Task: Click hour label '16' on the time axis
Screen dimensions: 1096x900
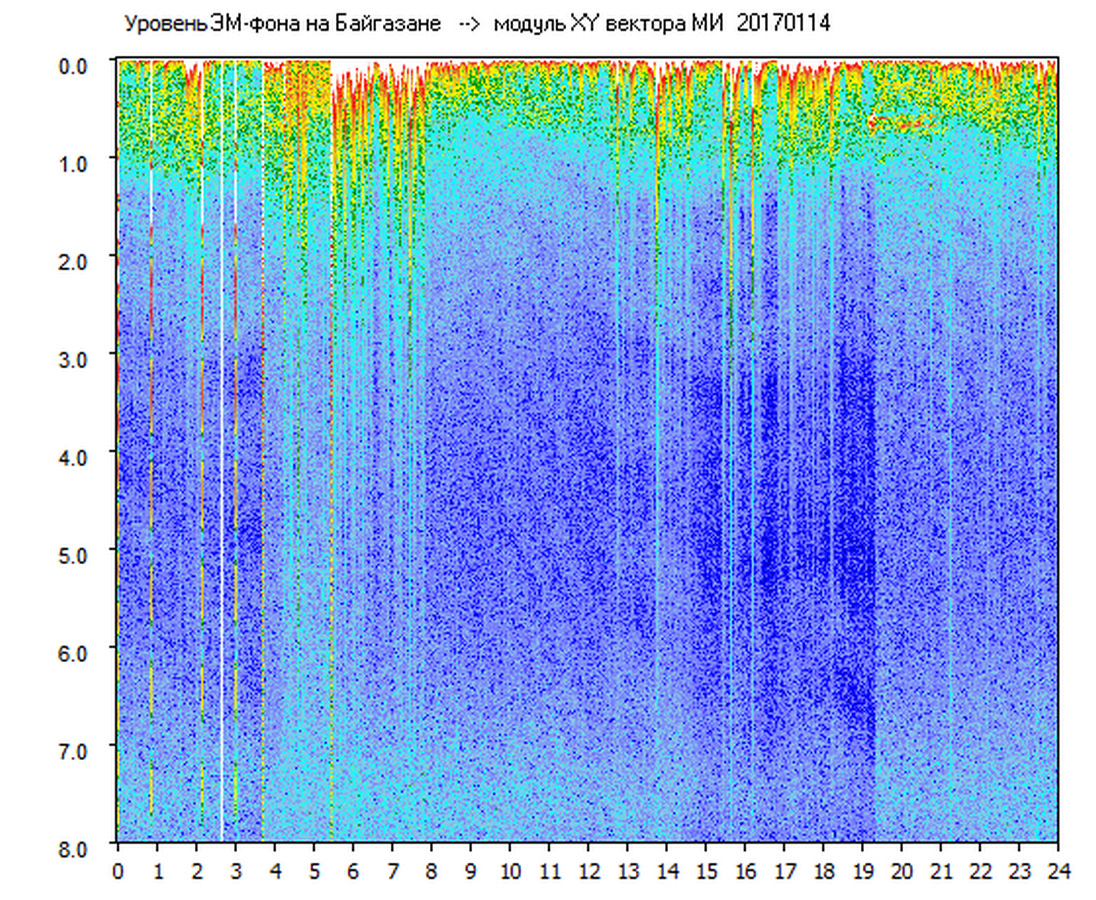Action: 745,870
